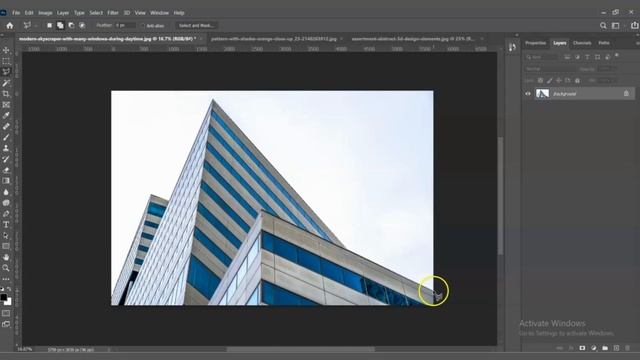Create a new adjustment layer
The height and width of the screenshot is (360, 640).
click(593, 348)
